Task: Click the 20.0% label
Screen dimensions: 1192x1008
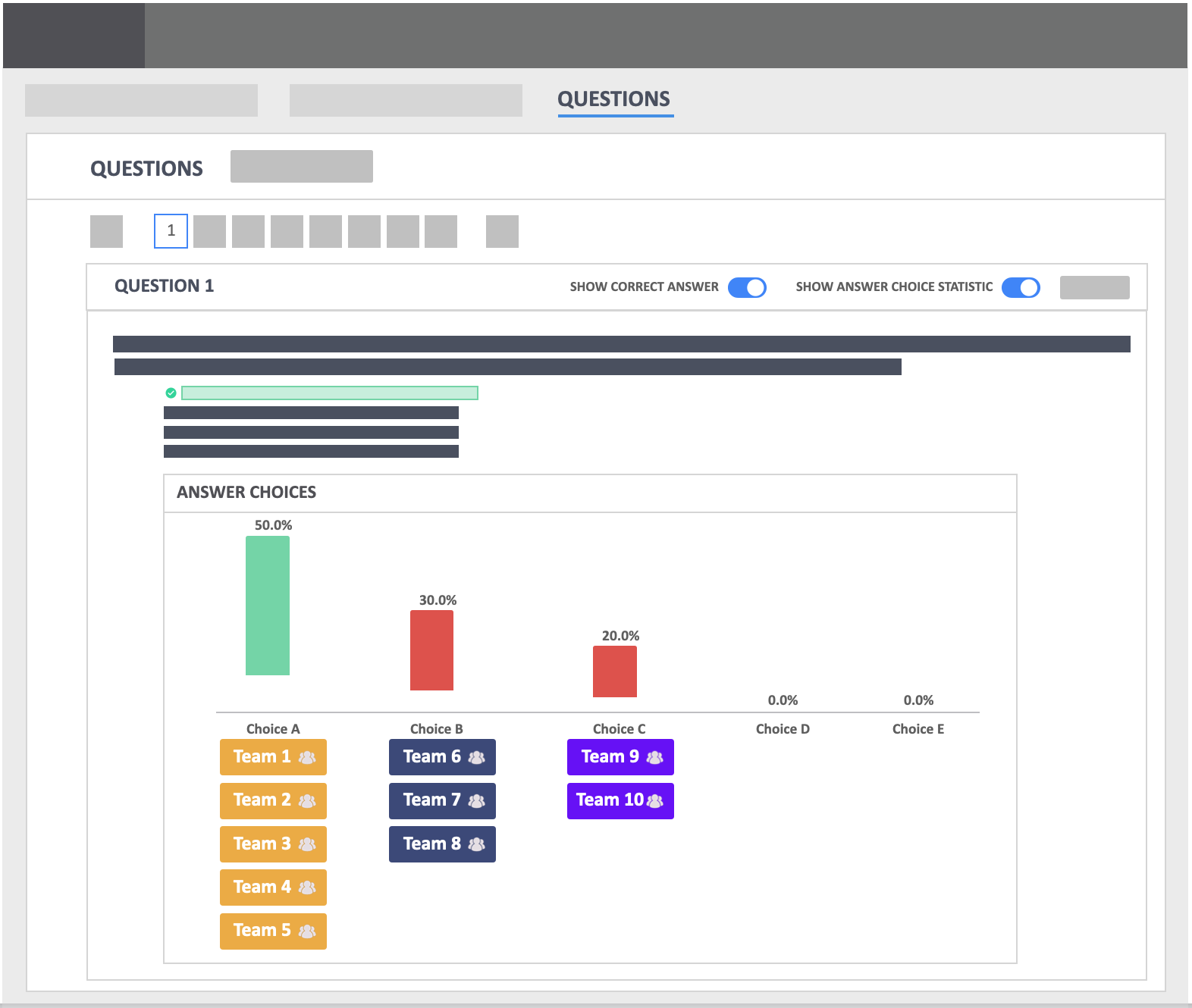Action: pos(620,636)
